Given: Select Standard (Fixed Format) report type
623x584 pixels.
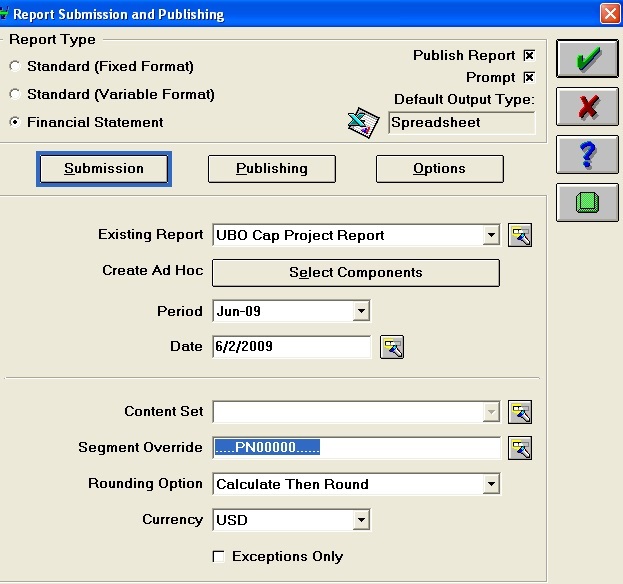Looking at the screenshot, I should pyautogui.click(x=14, y=67).
